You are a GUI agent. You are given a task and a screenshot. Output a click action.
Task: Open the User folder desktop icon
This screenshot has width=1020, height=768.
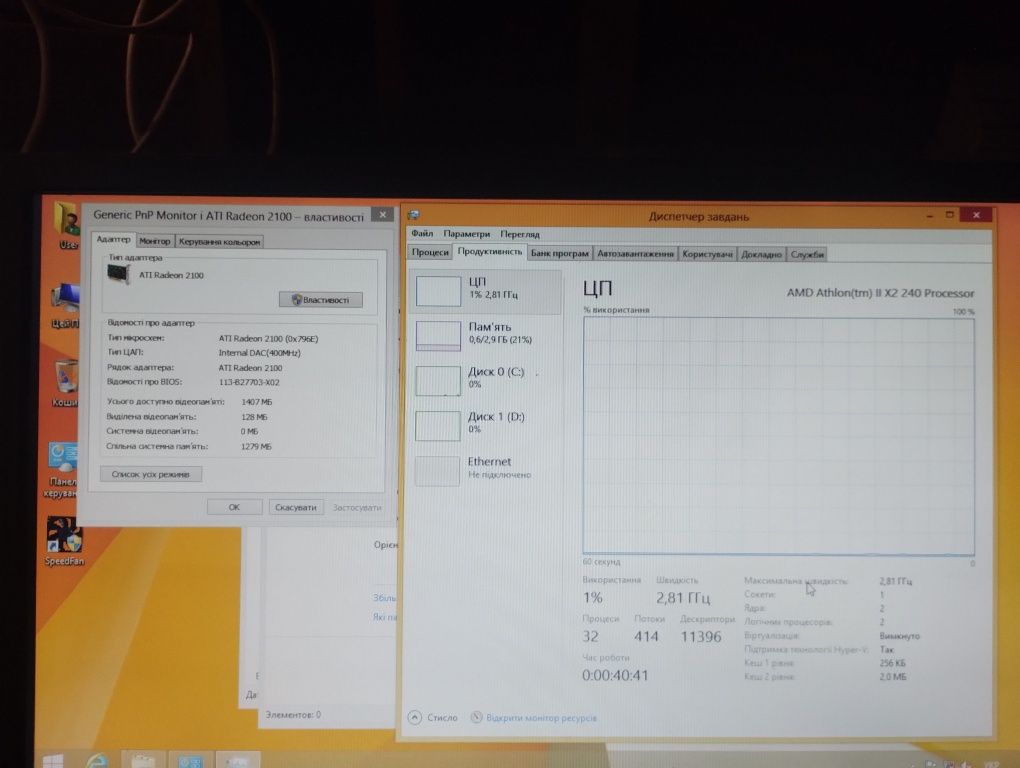pos(67,226)
